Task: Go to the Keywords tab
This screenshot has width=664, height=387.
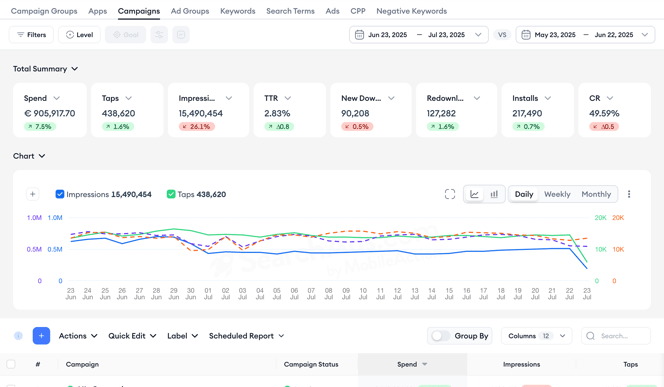Action: click(238, 11)
